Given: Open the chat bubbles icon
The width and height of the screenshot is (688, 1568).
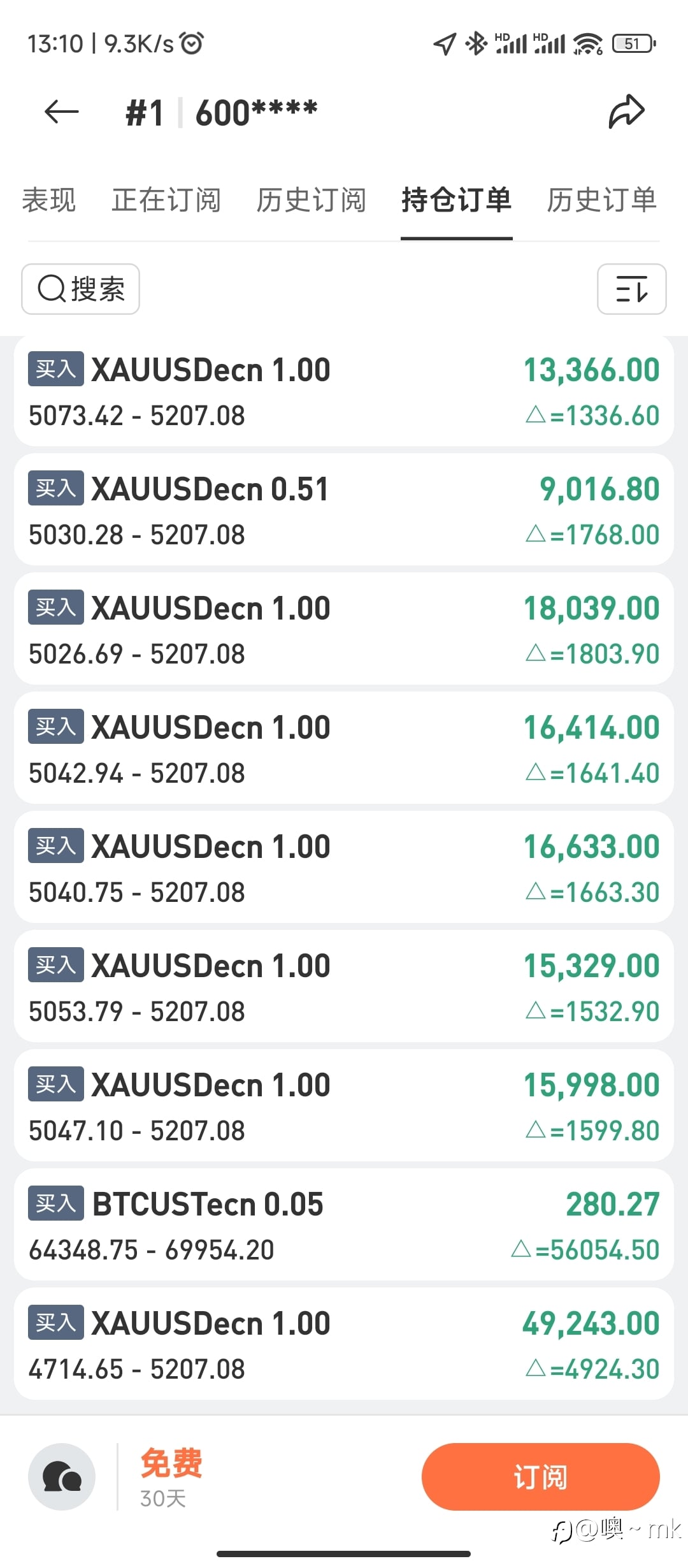Looking at the screenshot, I should [x=62, y=1476].
